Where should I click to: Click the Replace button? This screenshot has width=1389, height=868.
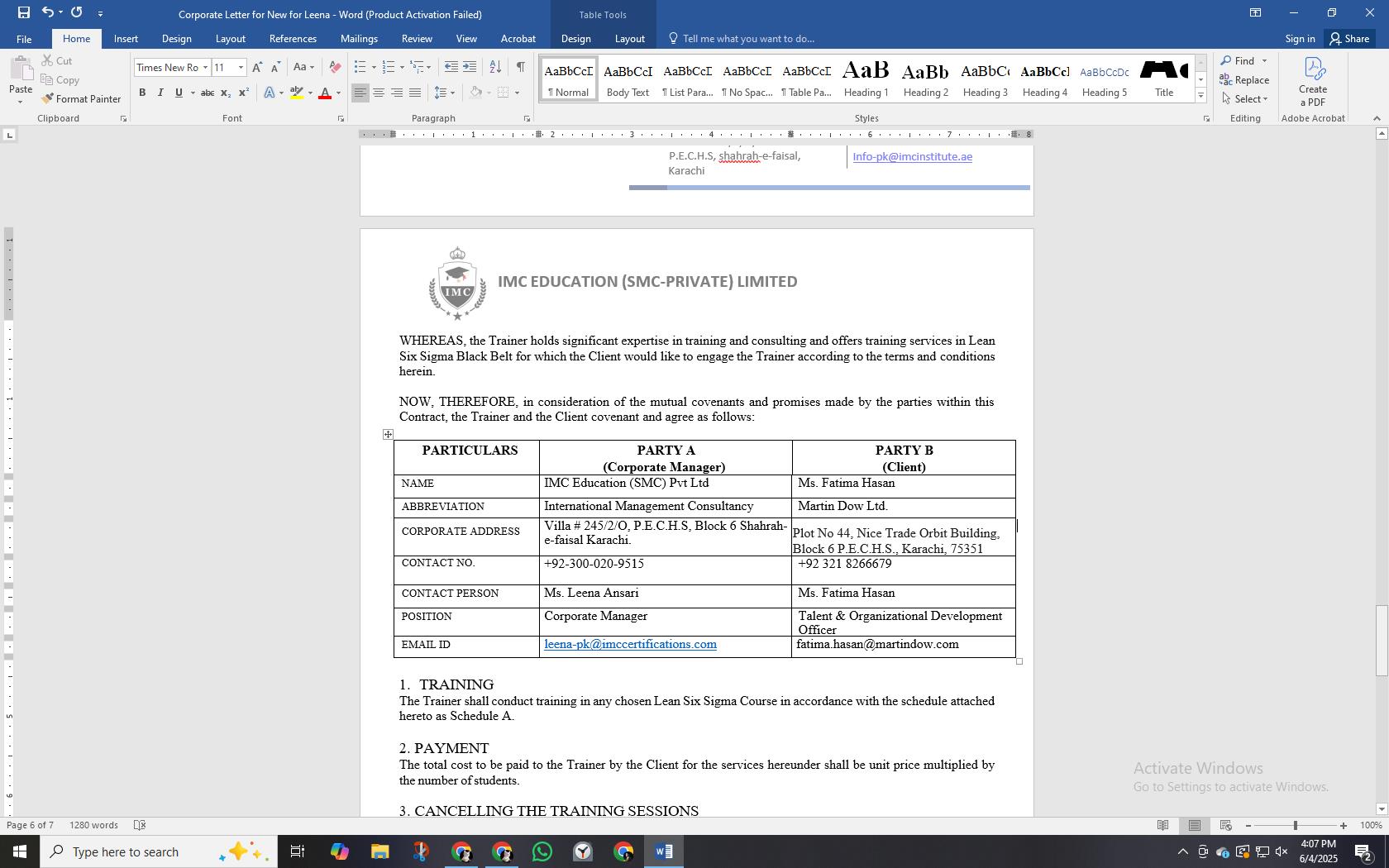(x=1244, y=80)
